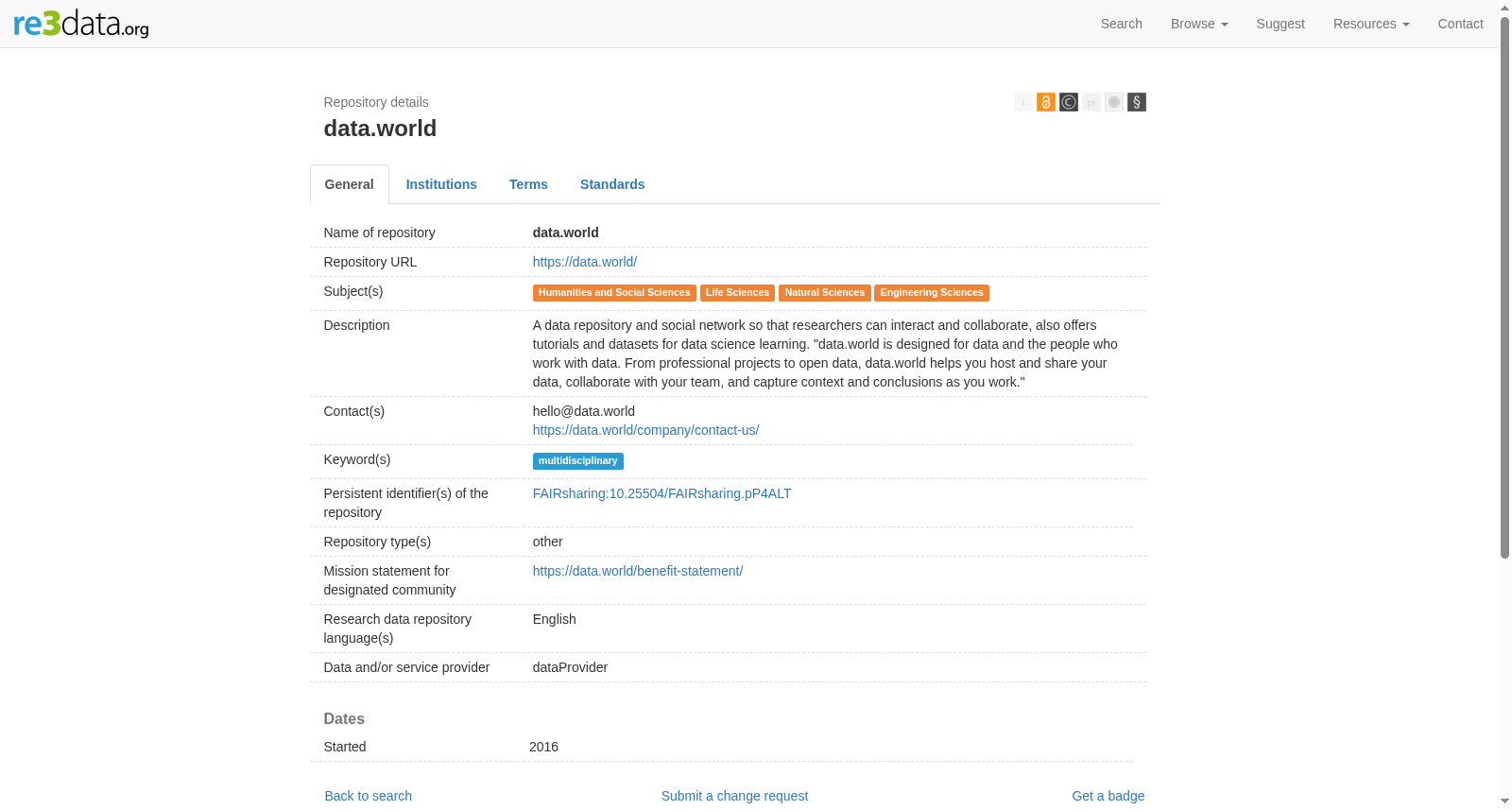
Task: Click the 'data.world' page heading
Action: coord(380,129)
